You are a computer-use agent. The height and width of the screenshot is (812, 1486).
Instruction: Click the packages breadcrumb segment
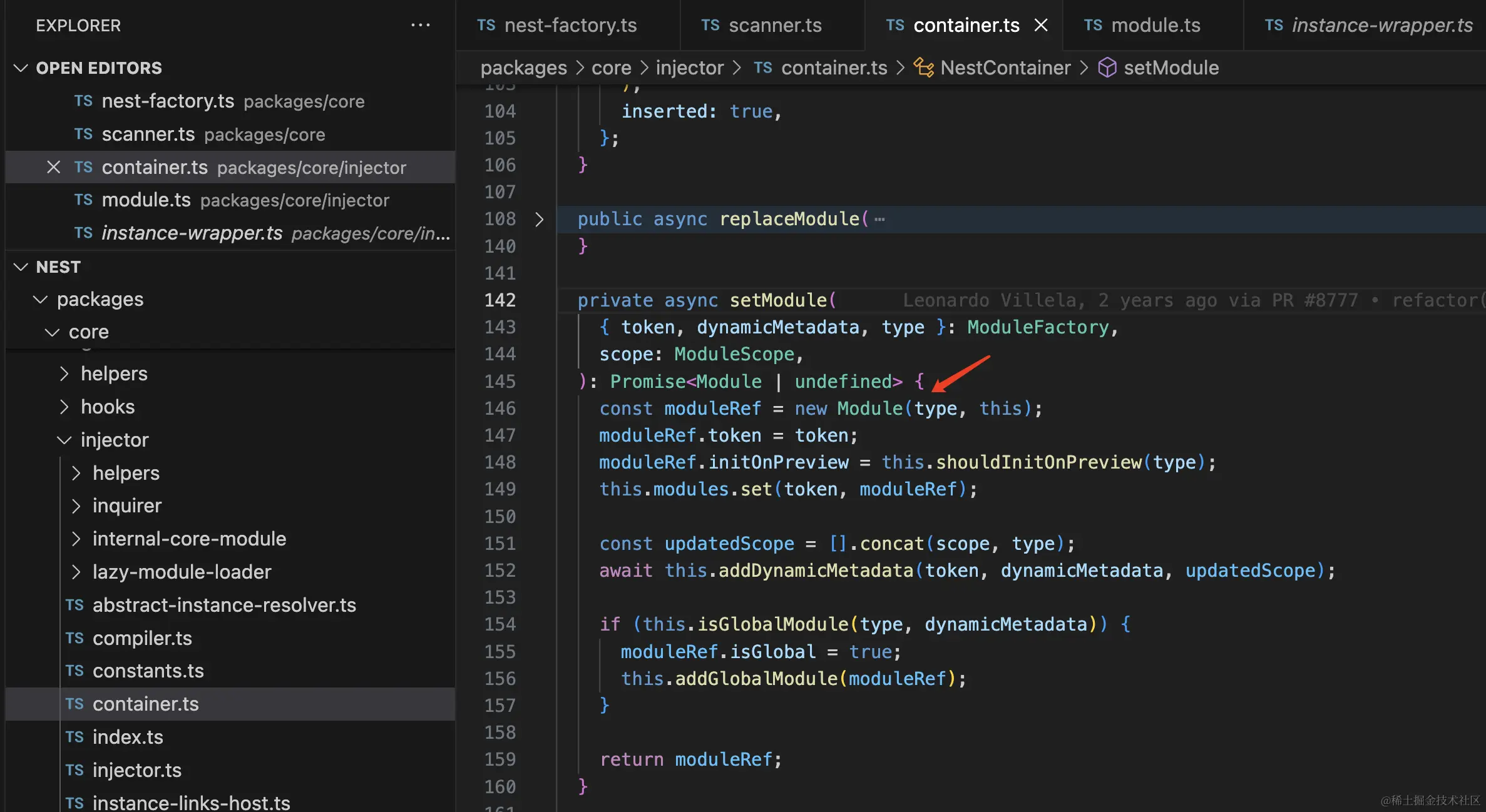click(523, 68)
